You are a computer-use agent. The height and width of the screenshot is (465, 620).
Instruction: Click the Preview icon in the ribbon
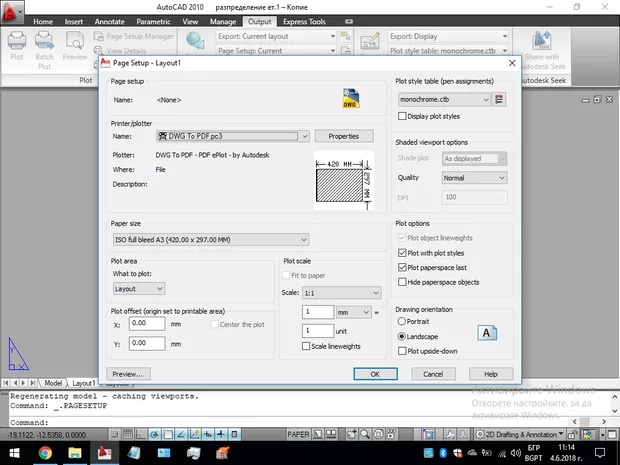pyautogui.click(x=75, y=45)
